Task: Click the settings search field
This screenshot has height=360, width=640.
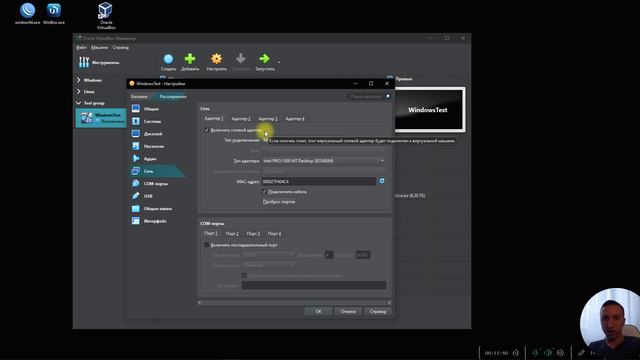Action: pyautogui.click(x=365, y=96)
